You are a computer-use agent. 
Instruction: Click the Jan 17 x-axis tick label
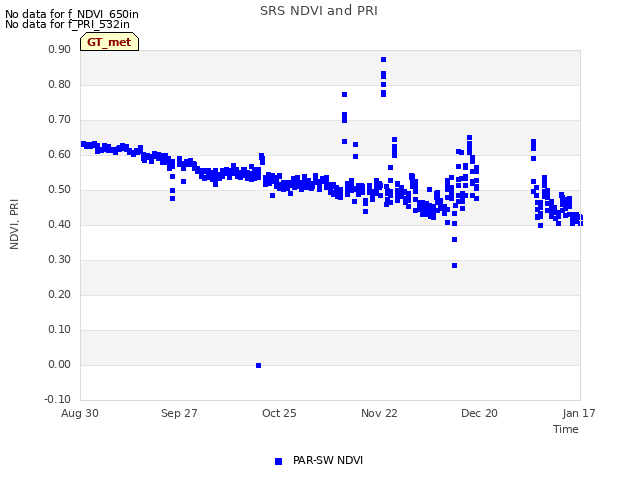579,413
